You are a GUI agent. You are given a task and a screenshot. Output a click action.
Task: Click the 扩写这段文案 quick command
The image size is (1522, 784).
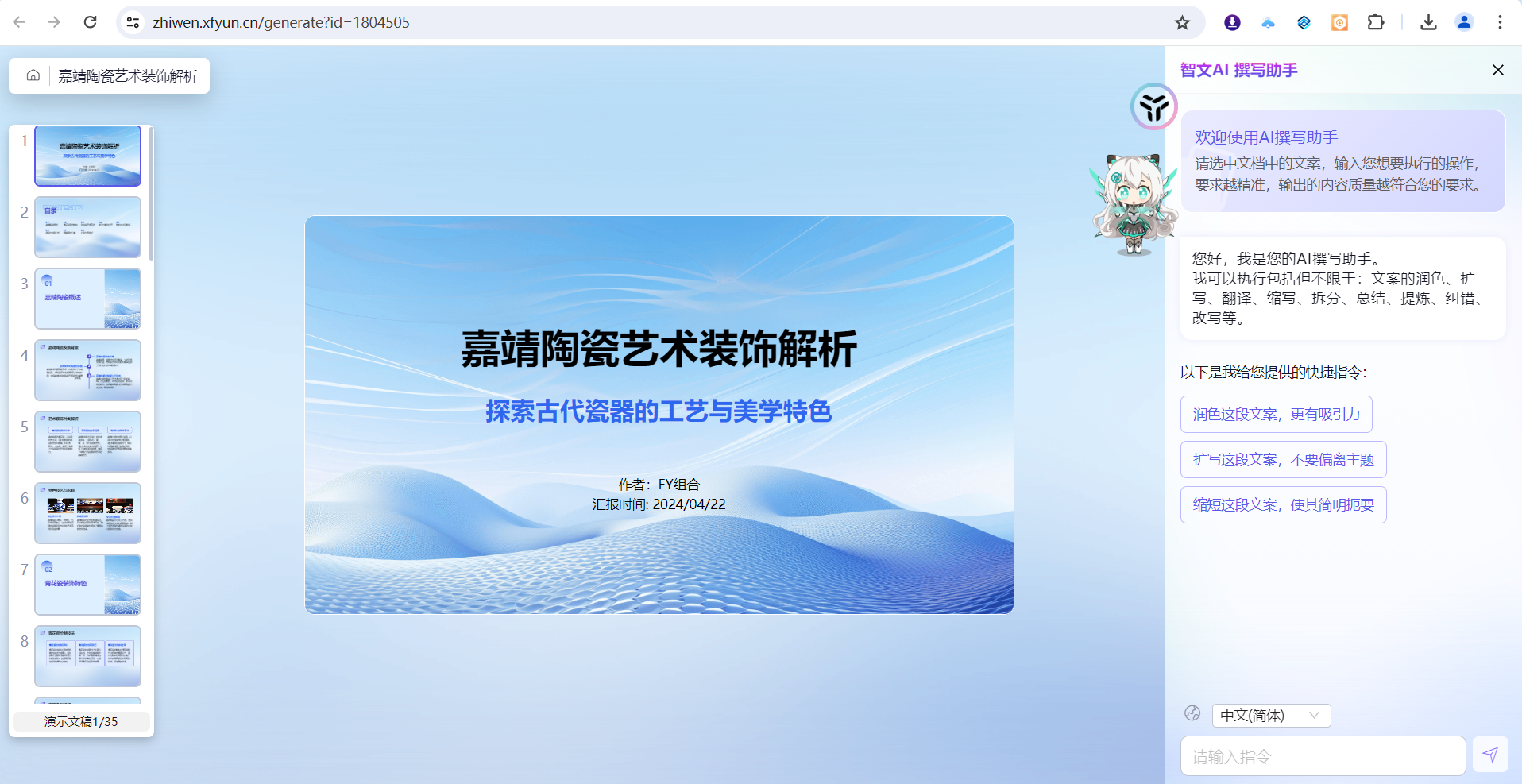(x=1283, y=459)
